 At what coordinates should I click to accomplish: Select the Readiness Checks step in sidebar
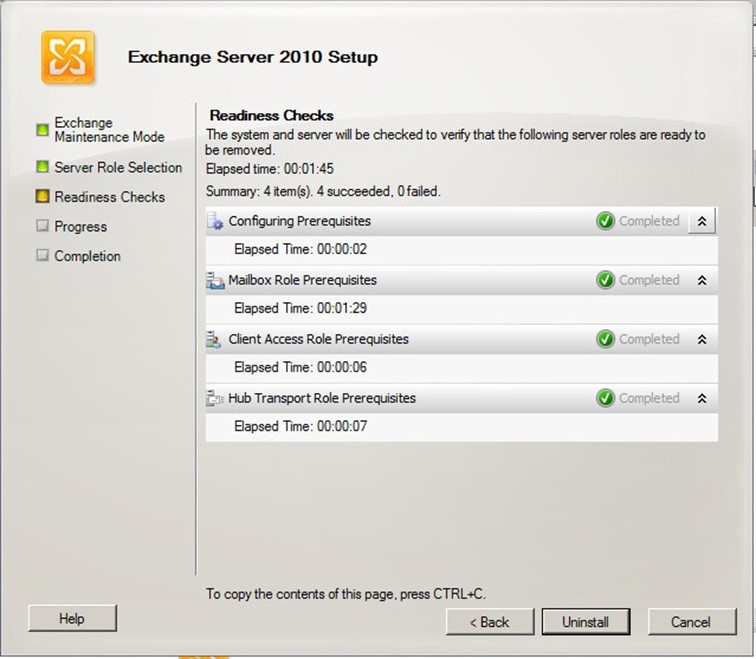click(x=109, y=197)
